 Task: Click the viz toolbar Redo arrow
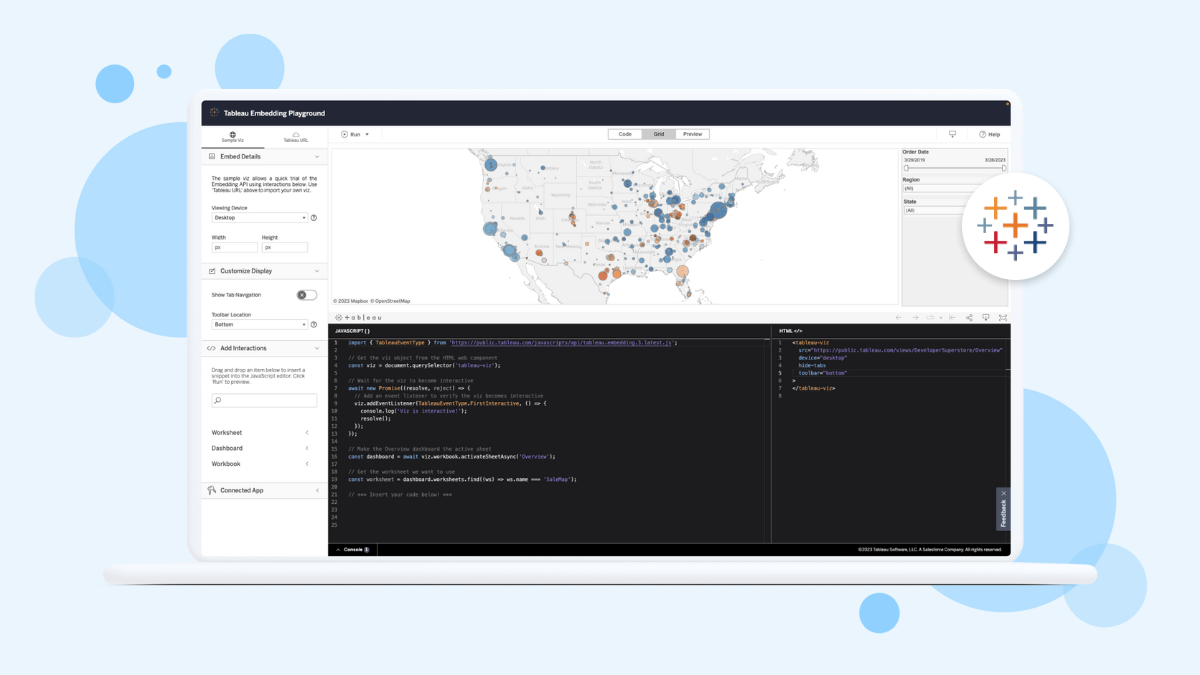pyautogui.click(x=914, y=317)
